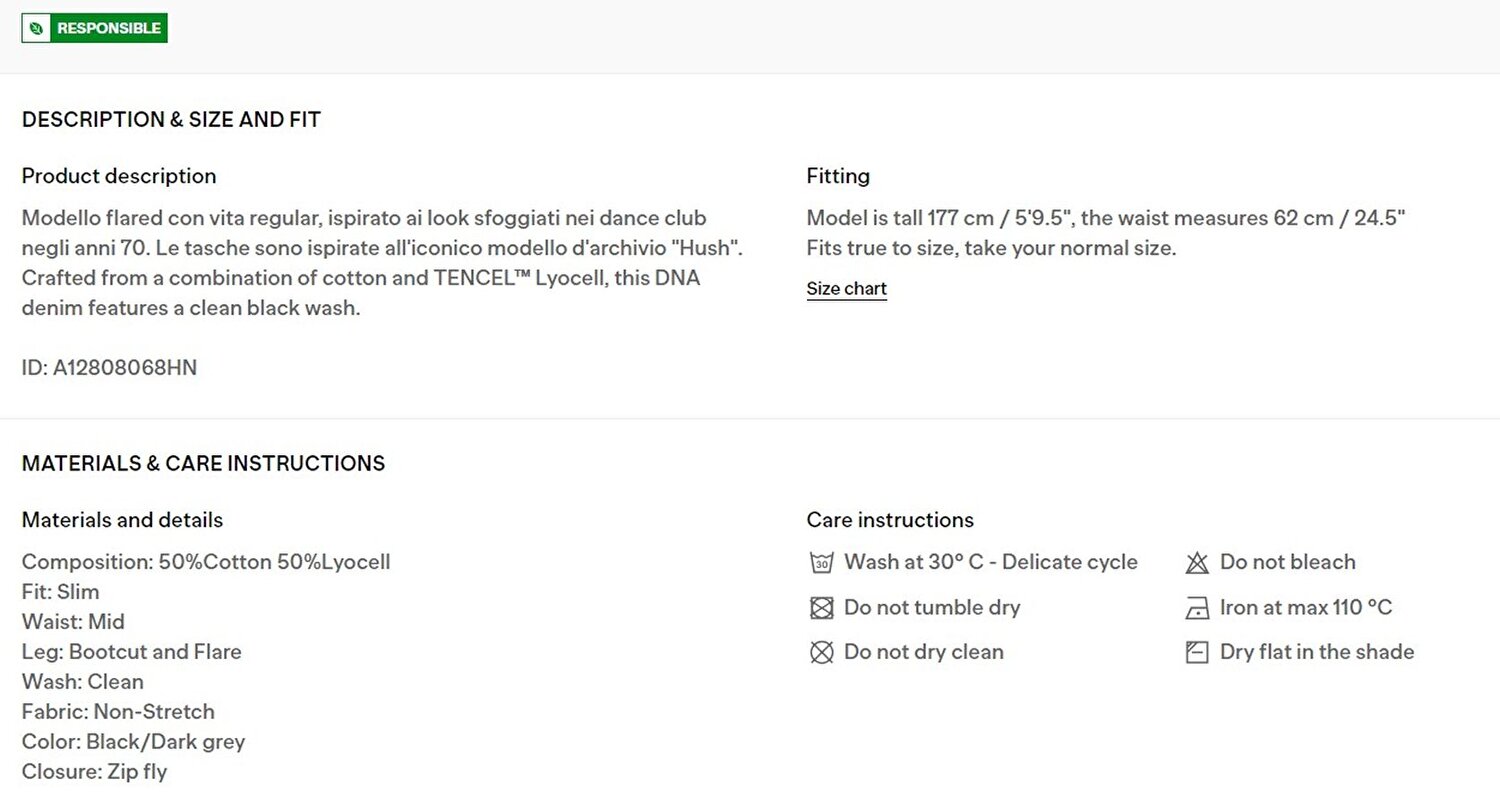1500x805 pixels.
Task: Click the Materials & Care Instructions heading
Action: pyautogui.click(x=203, y=464)
